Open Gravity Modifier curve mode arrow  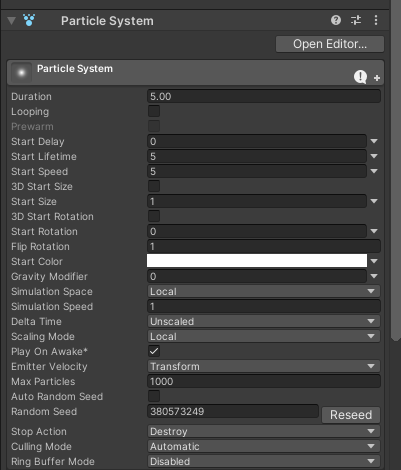click(374, 276)
